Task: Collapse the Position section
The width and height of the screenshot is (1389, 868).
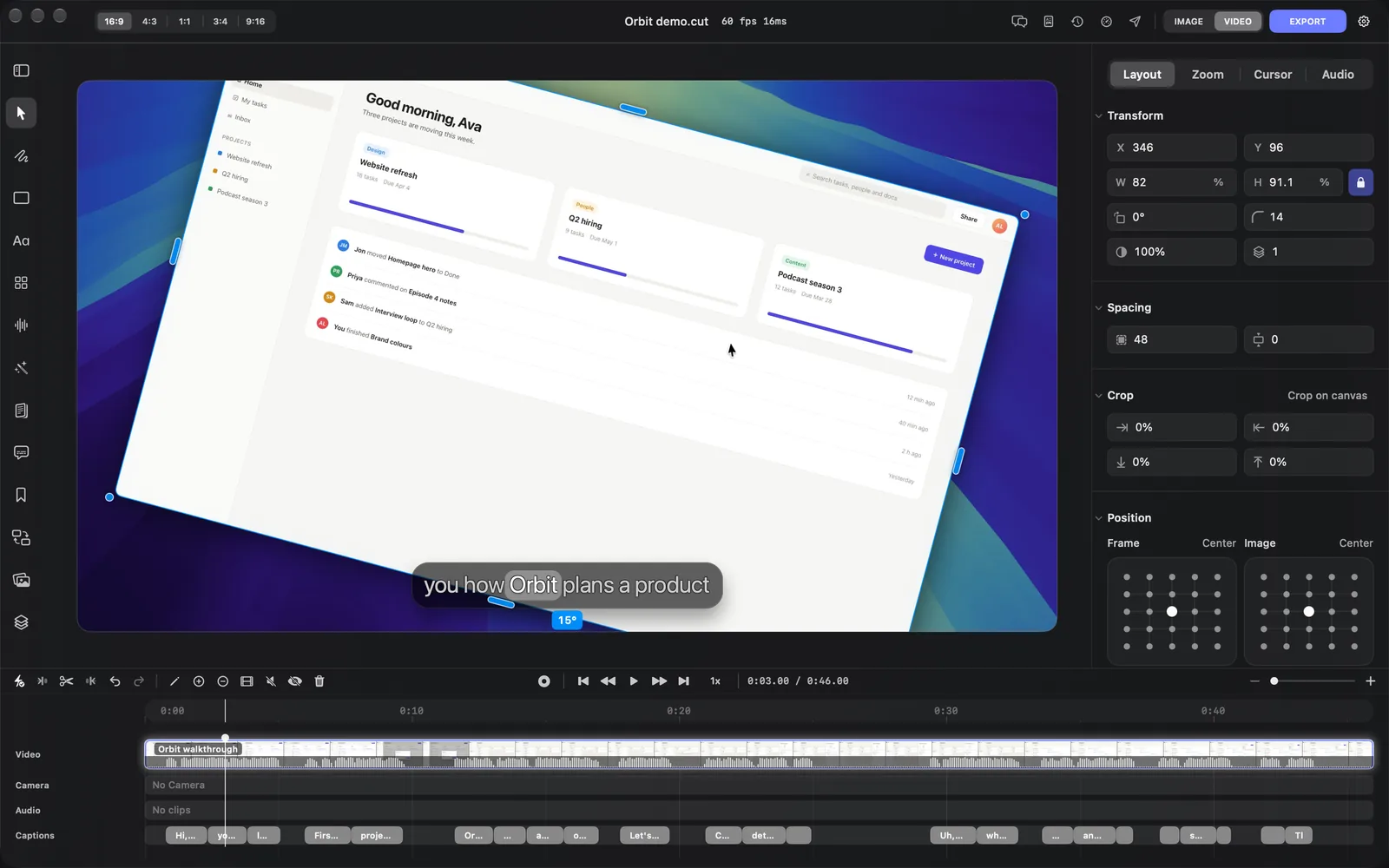Action: point(1098,517)
